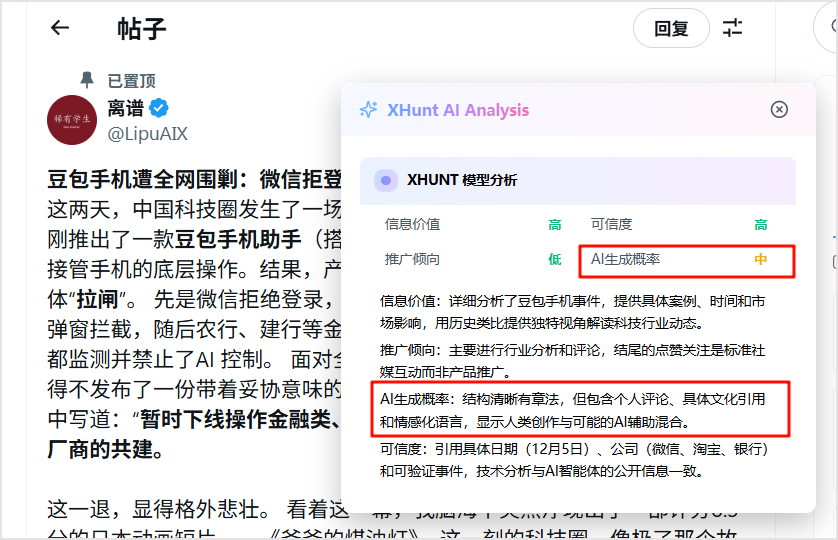Screen dimensions: 838x540
Task: Click the blue verified badge next to 离谱
Action: (159, 108)
